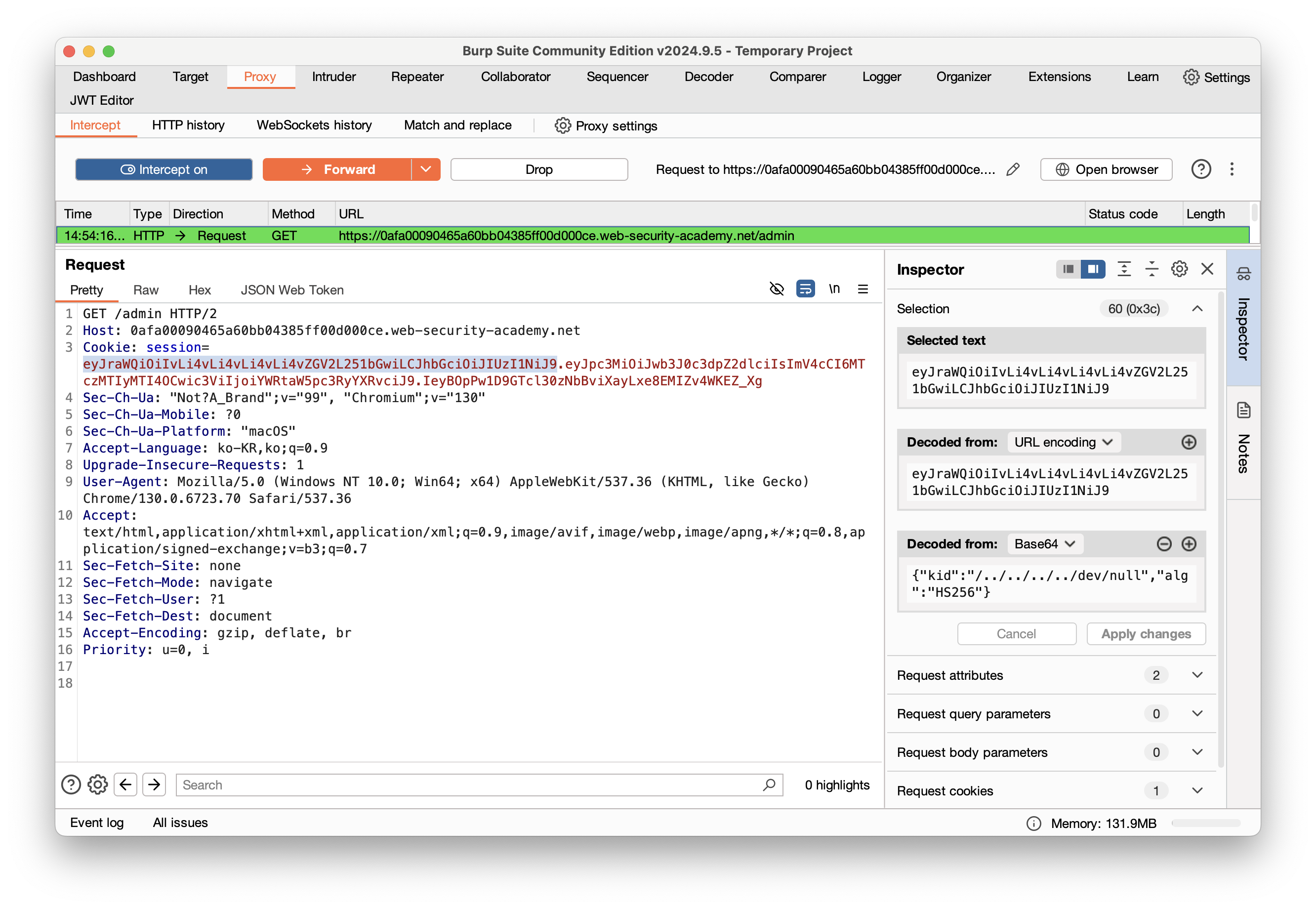Open Inspector settings gear icon

[x=1179, y=269]
